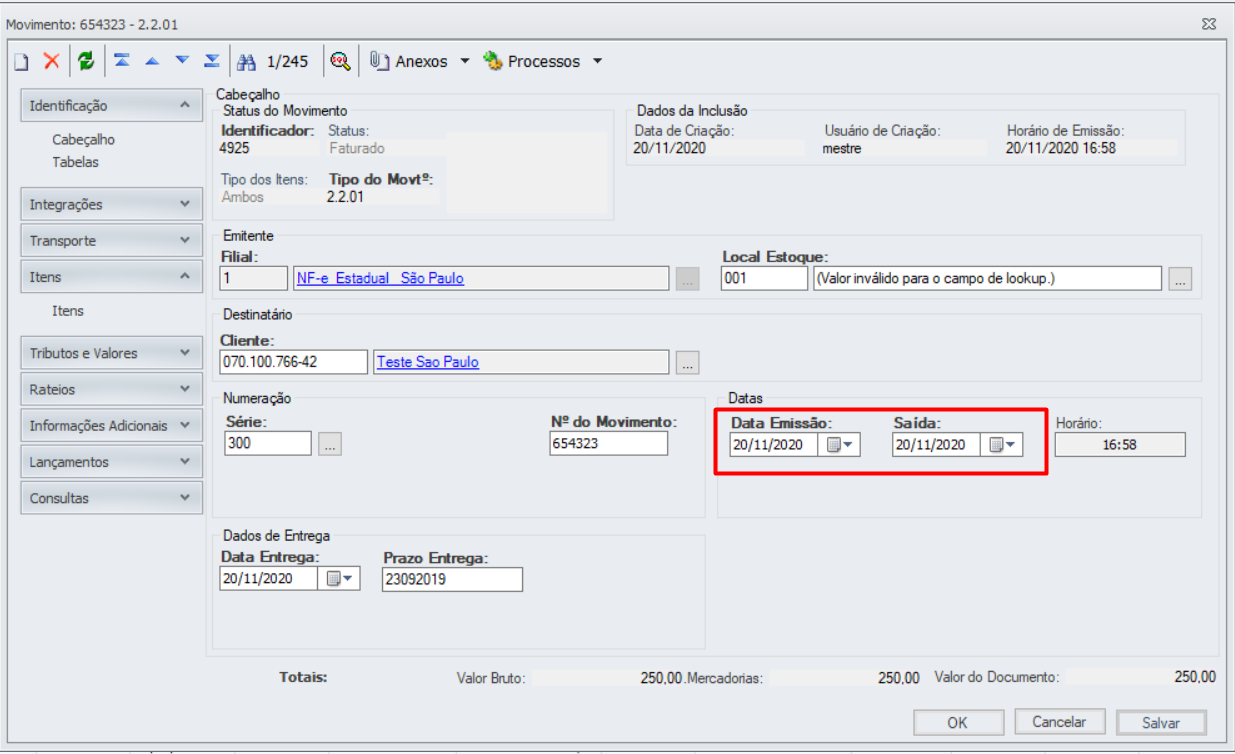1235x754 pixels.
Task: Click the Cliente lookup ellipsis button
Action: (687, 363)
